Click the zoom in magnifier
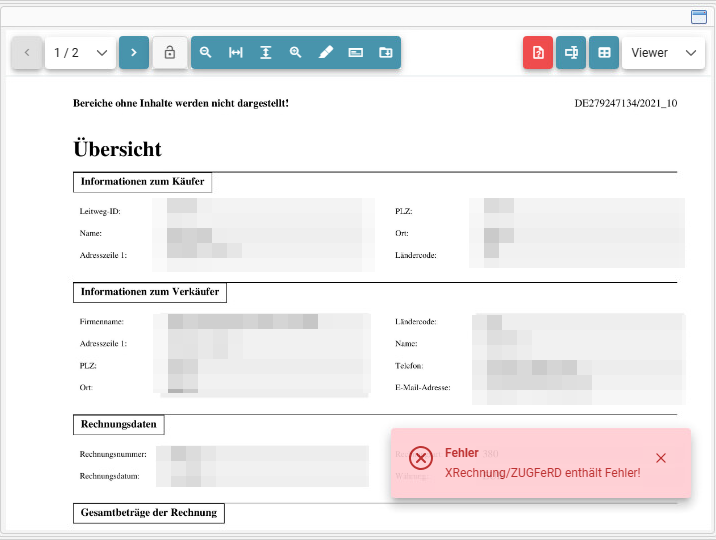716x540 pixels. pyautogui.click(x=295, y=52)
